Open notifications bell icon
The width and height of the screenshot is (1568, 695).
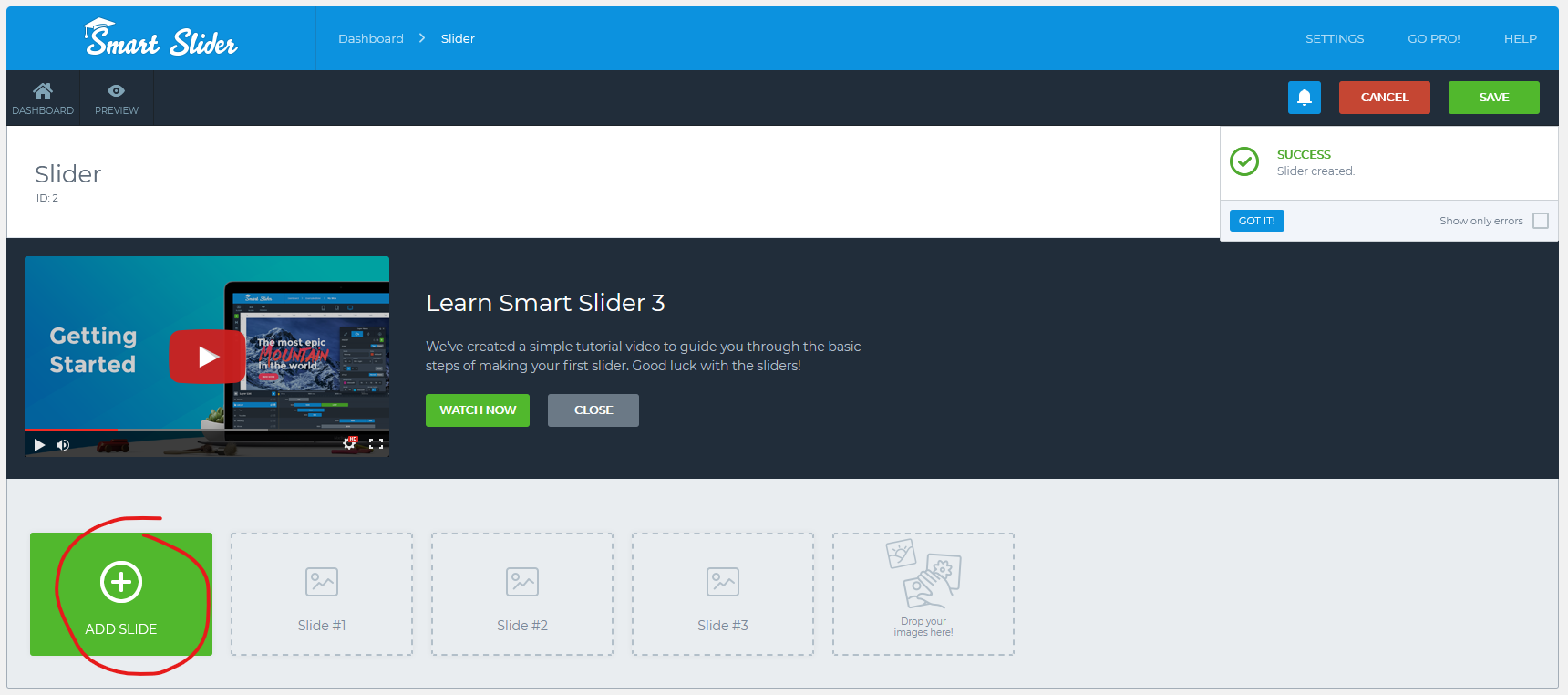click(x=1305, y=98)
